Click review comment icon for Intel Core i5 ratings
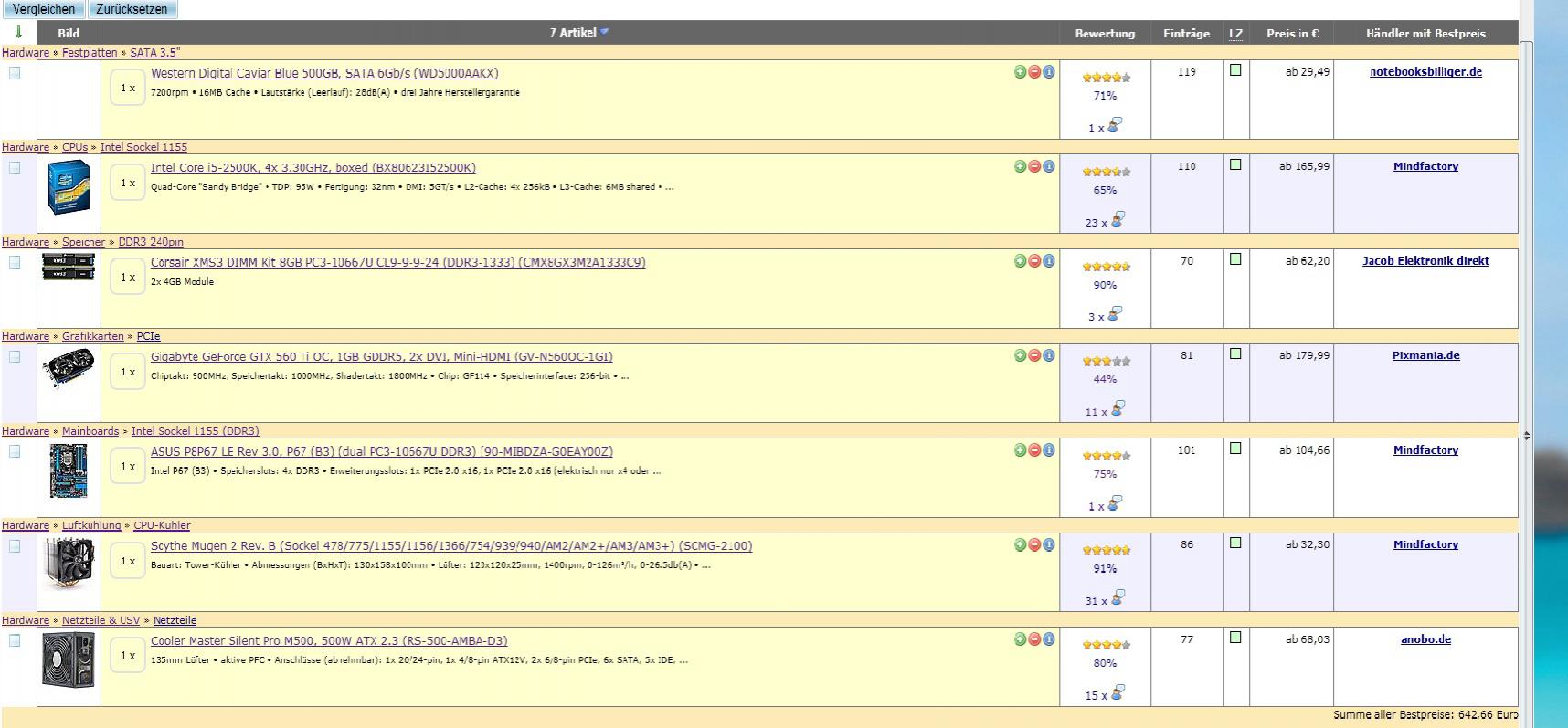 tap(1118, 219)
